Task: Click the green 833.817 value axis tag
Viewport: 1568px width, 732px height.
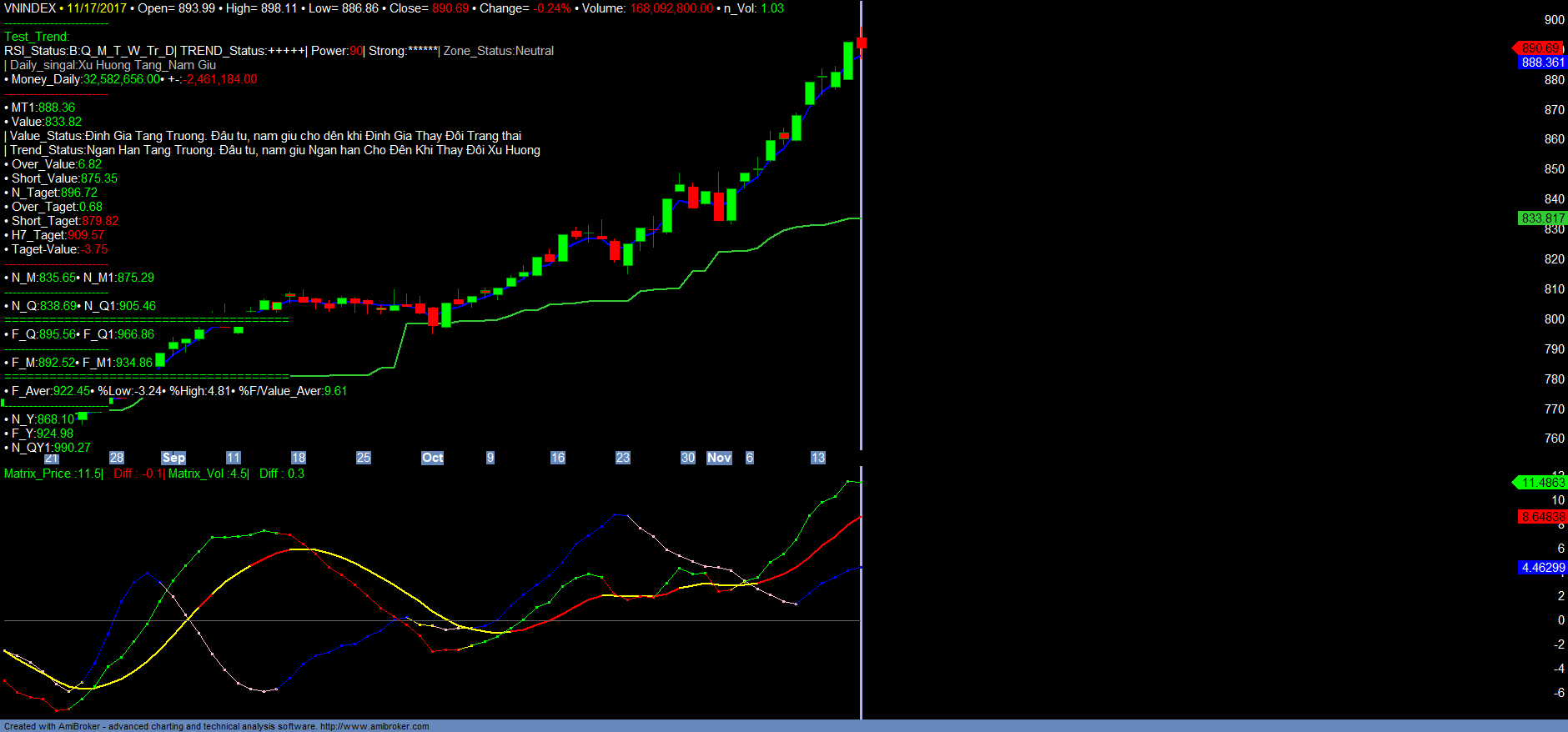Action: click(1542, 218)
